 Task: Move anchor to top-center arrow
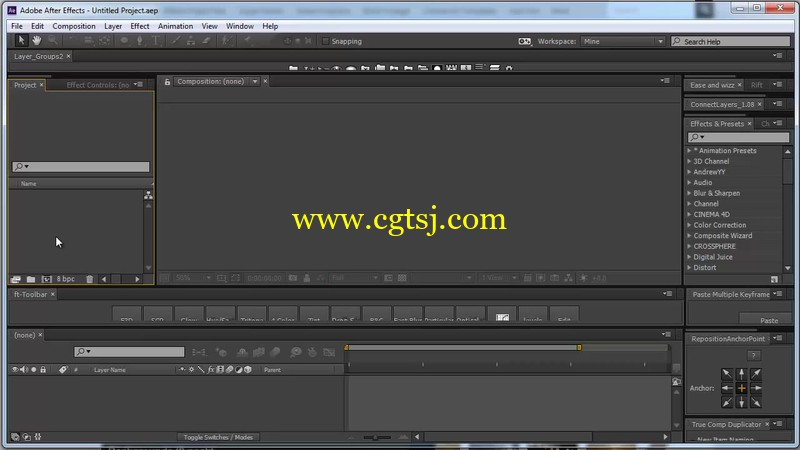point(741,373)
